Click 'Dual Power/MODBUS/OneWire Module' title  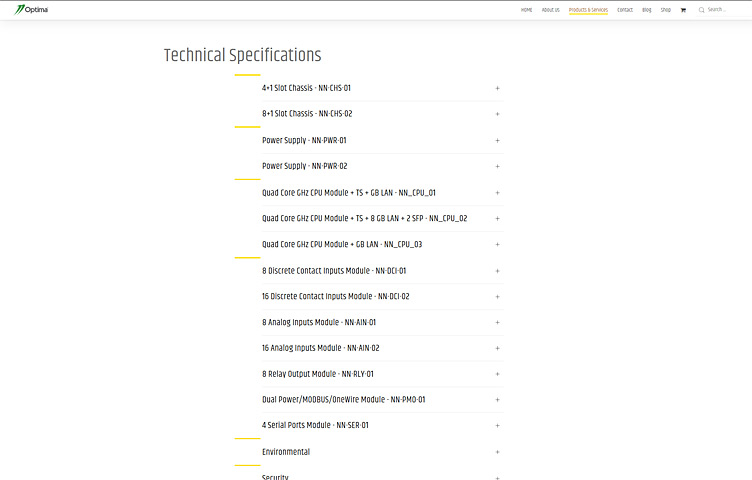pyautogui.click(x=343, y=399)
